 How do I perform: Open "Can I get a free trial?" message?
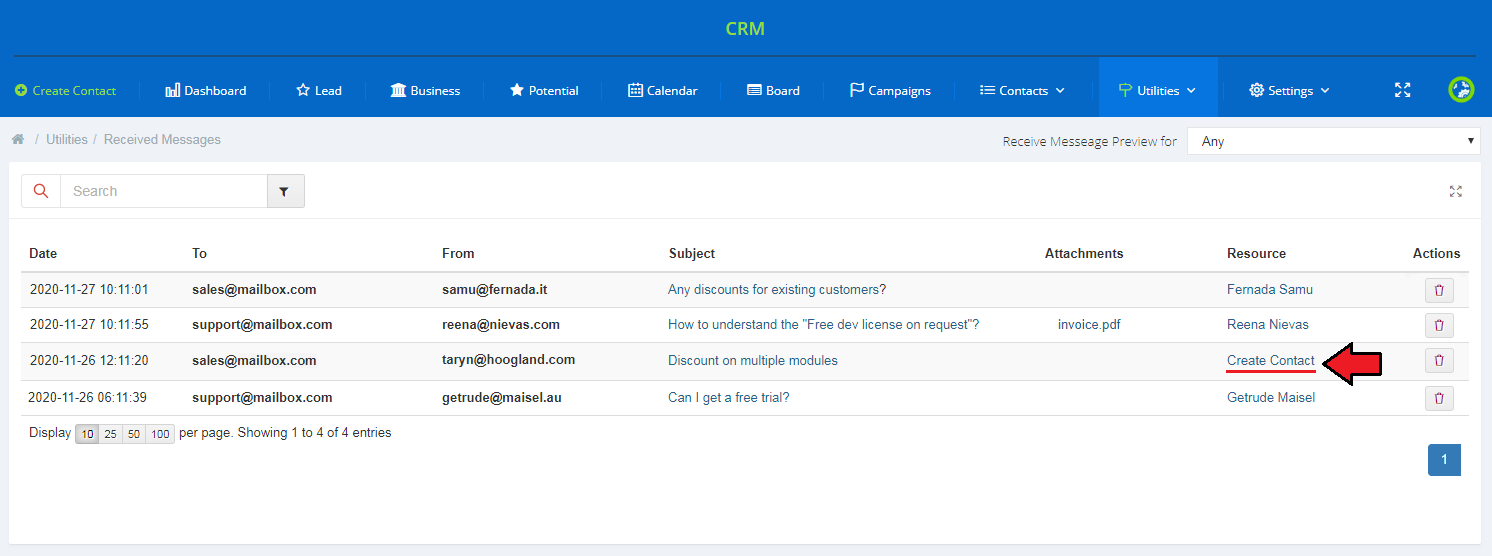[x=729, y=398]
